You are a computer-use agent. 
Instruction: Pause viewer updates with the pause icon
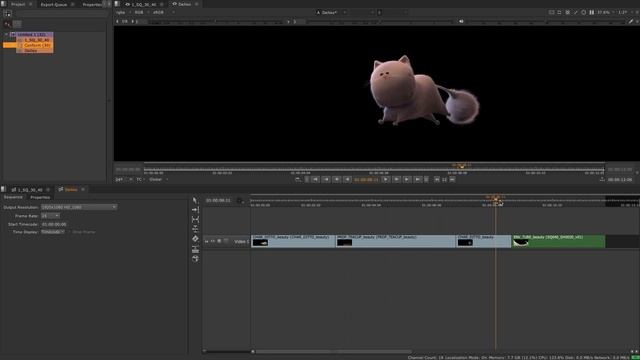click(591, 13)
